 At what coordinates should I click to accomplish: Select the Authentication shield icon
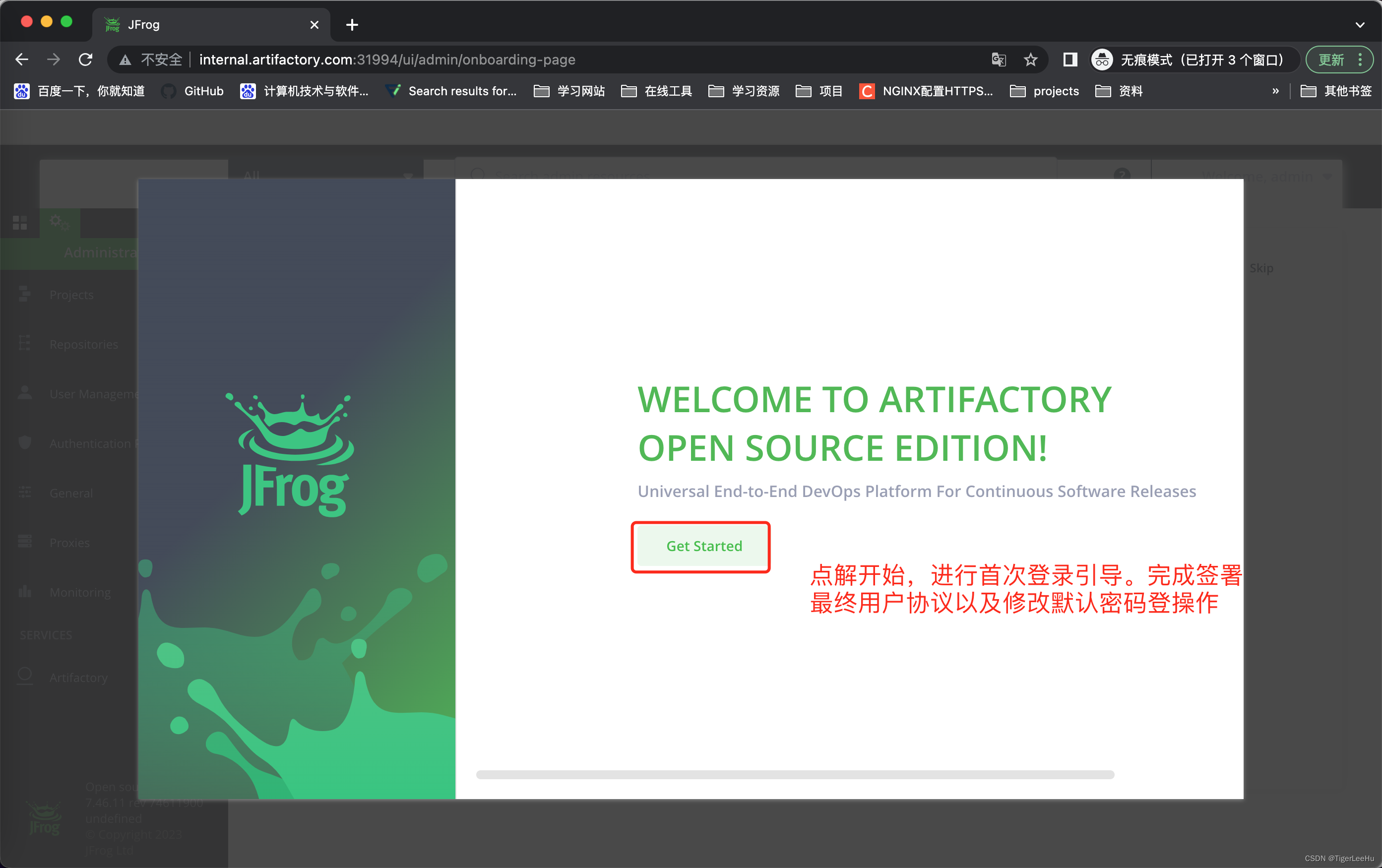tap(25, 443)
